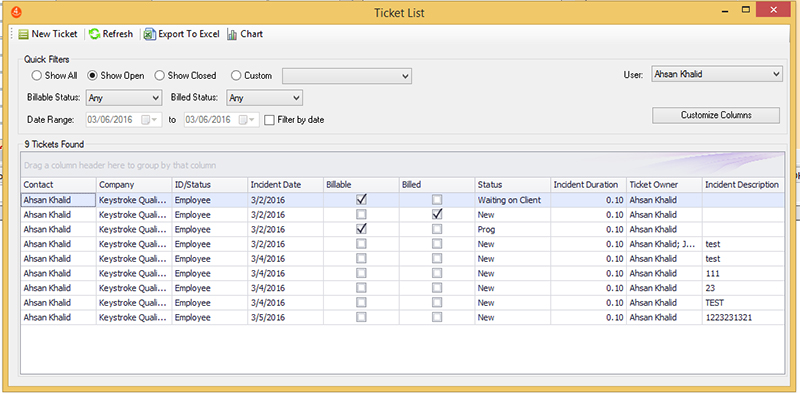800x393 pixels.
Task: Select the ticket row described 1223231321
Action: click(x=402, y=317)
